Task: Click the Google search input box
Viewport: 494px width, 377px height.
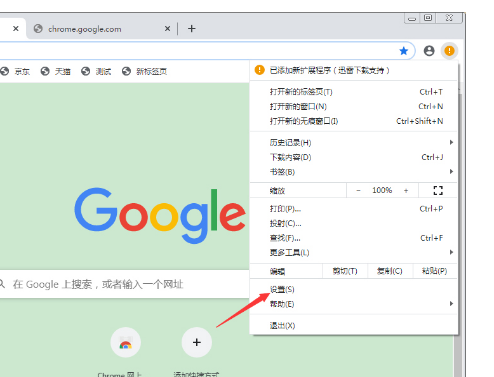Action: [124, 284]
